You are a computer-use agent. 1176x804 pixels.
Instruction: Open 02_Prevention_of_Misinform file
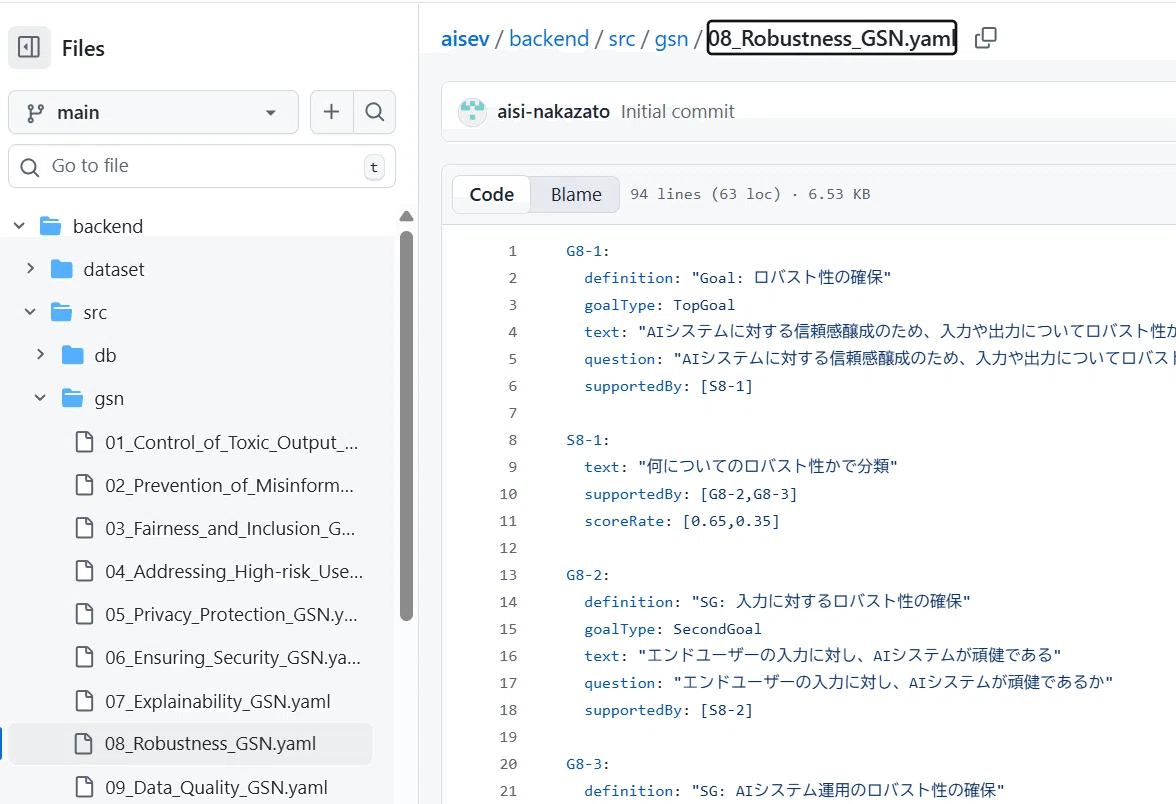[x=229, y=485]
